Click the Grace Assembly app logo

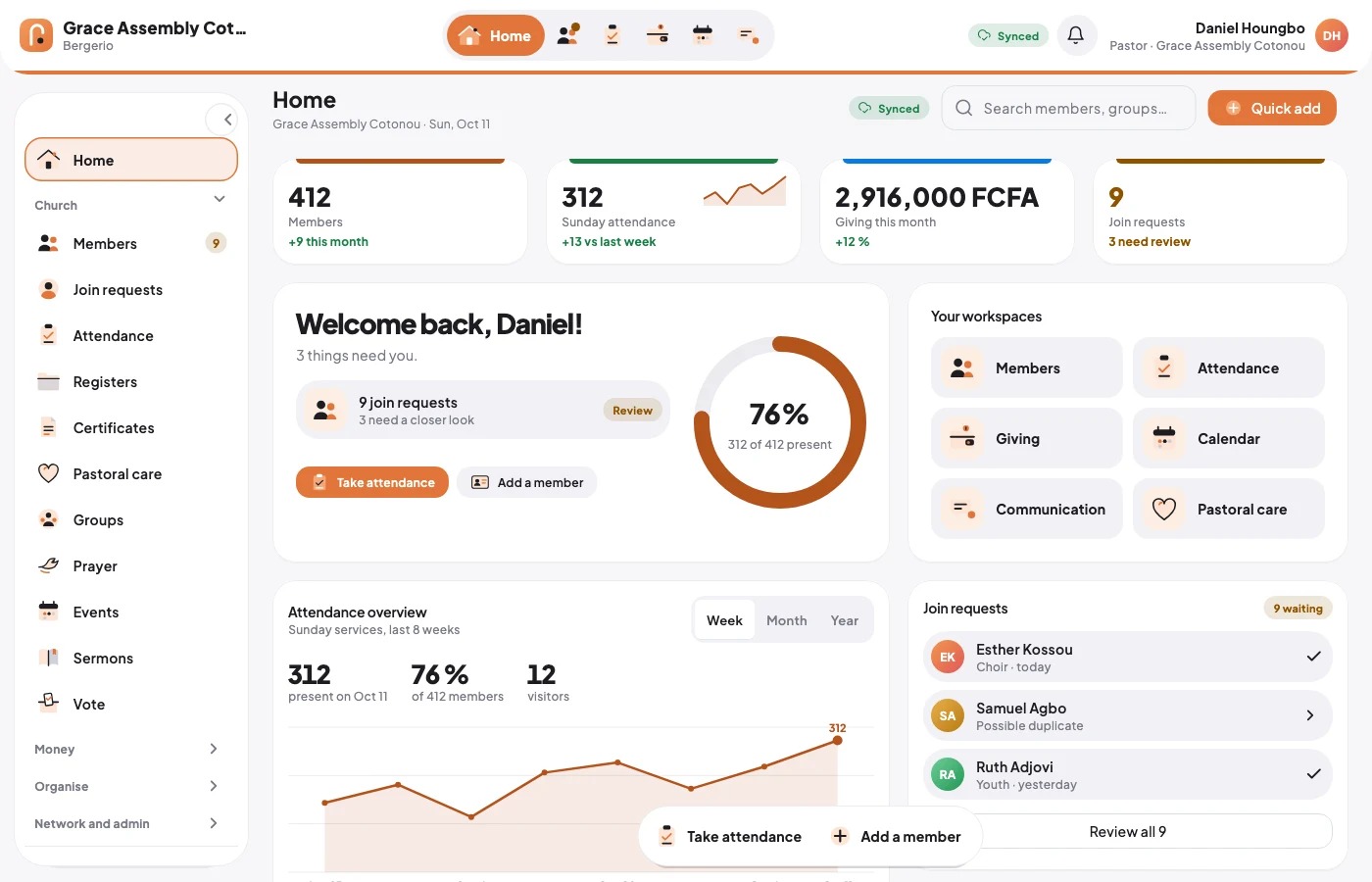pos(36,35)
